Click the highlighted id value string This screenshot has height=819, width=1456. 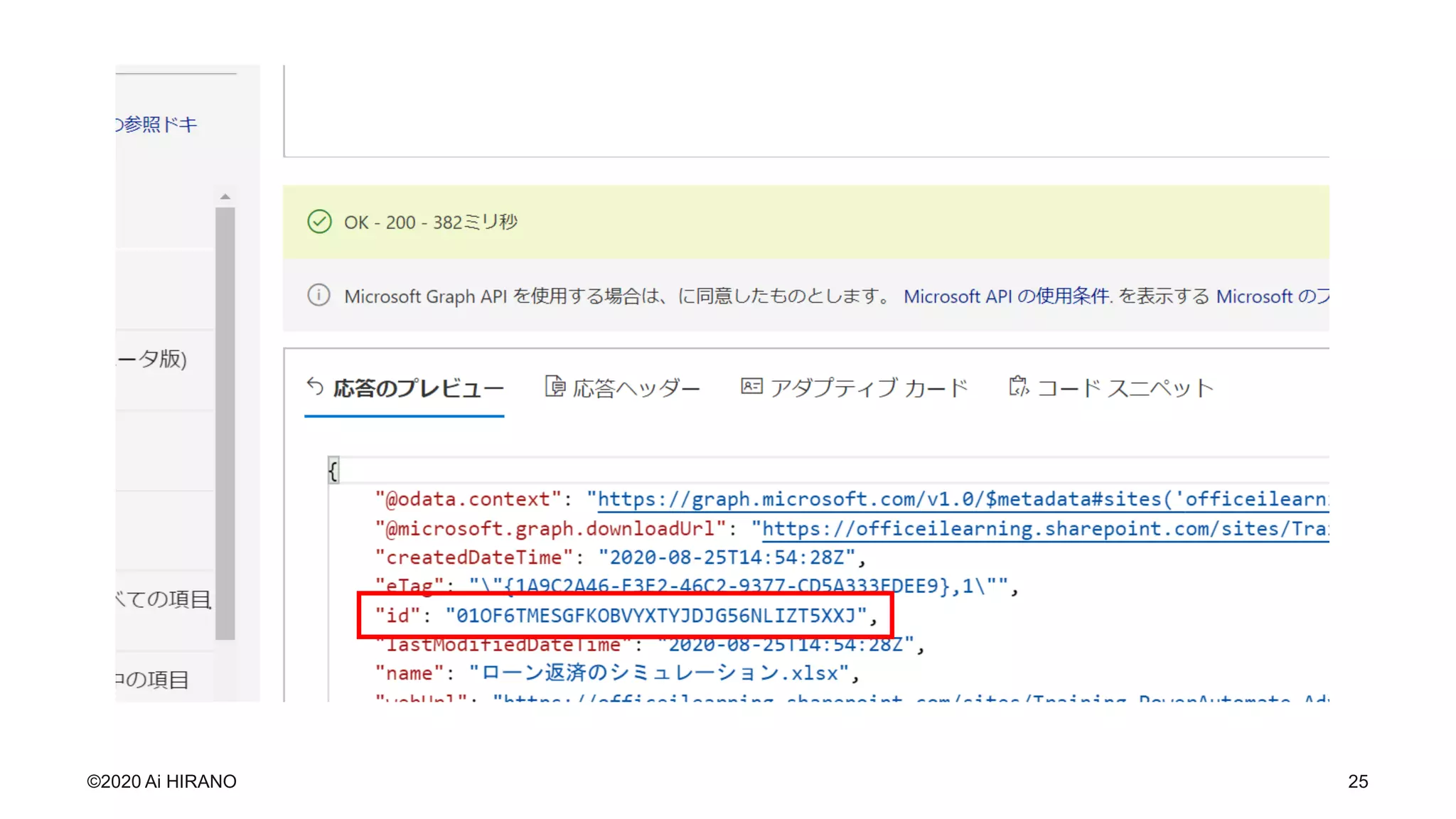[655, 616]
